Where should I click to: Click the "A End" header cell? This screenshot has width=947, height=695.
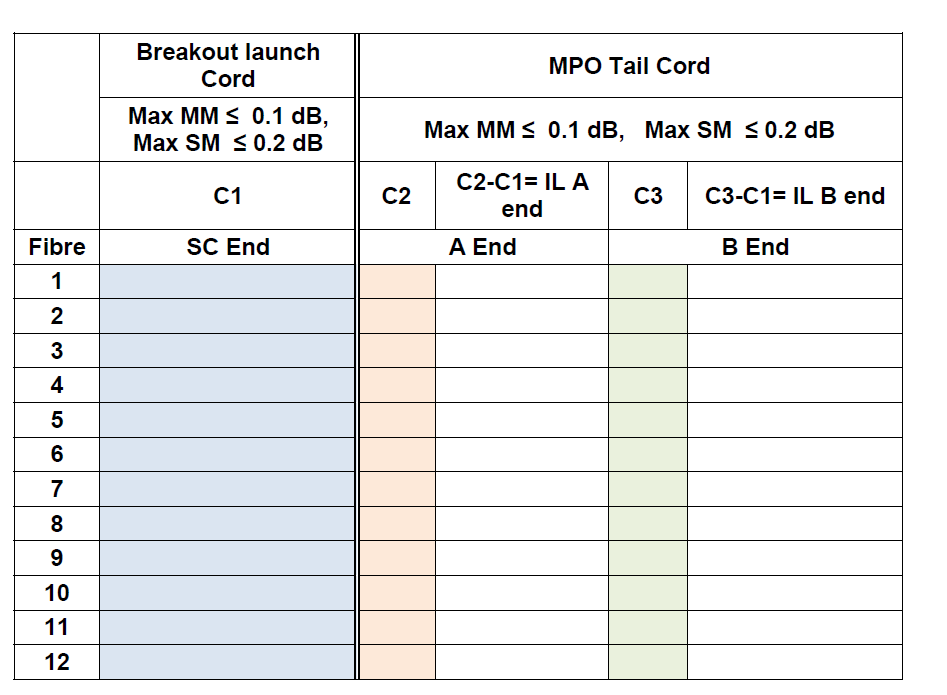(483, 247)
